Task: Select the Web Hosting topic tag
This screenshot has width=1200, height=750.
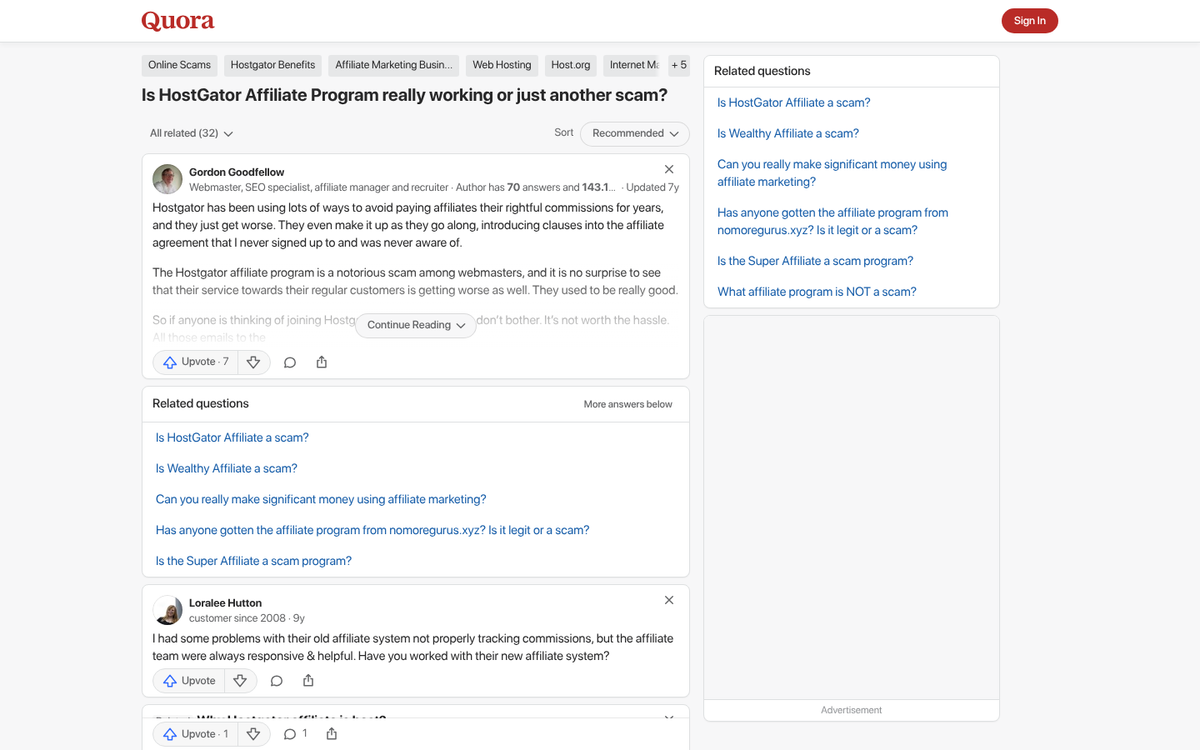Action: click(501, 65)
